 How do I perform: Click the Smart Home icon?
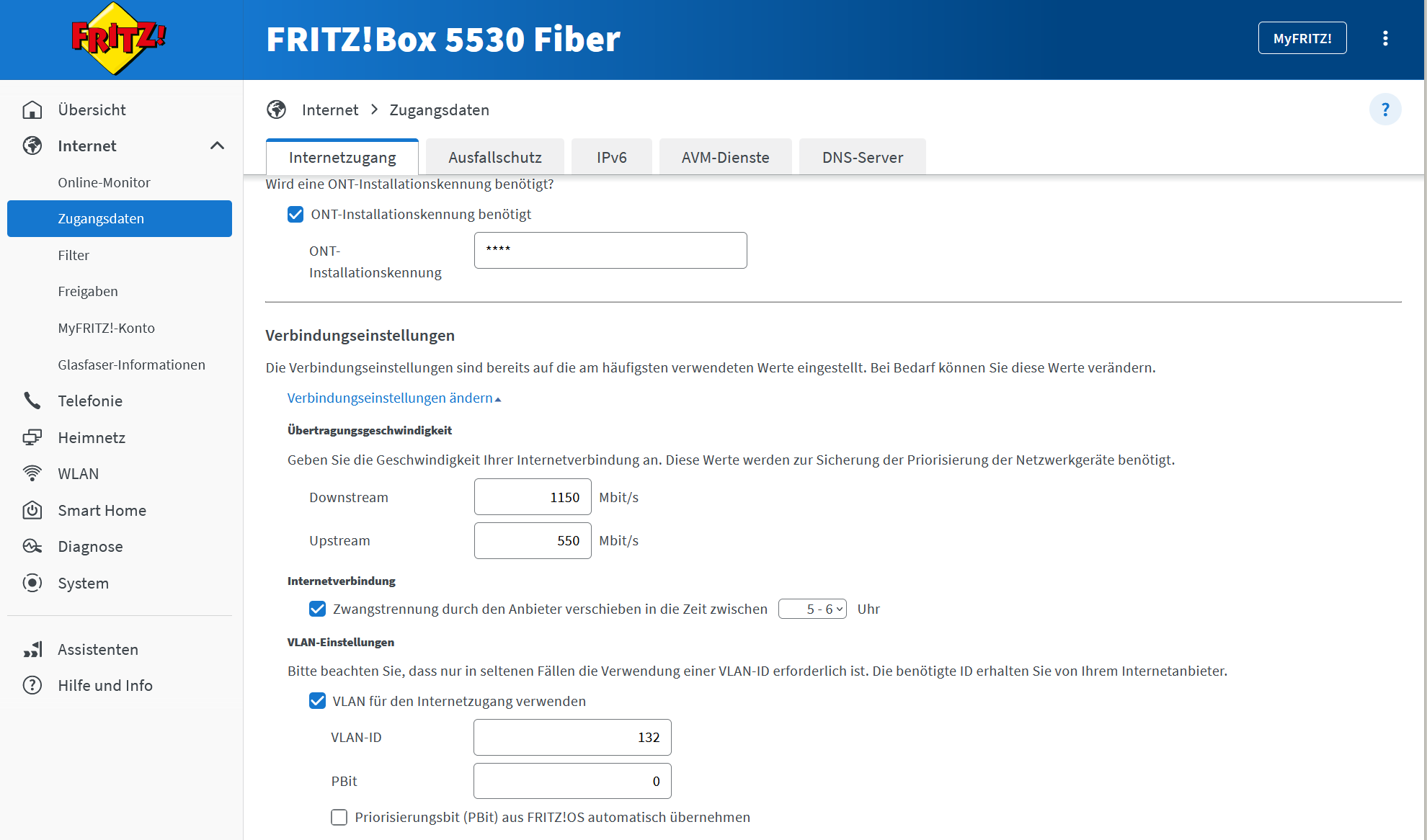coord(32,510)
